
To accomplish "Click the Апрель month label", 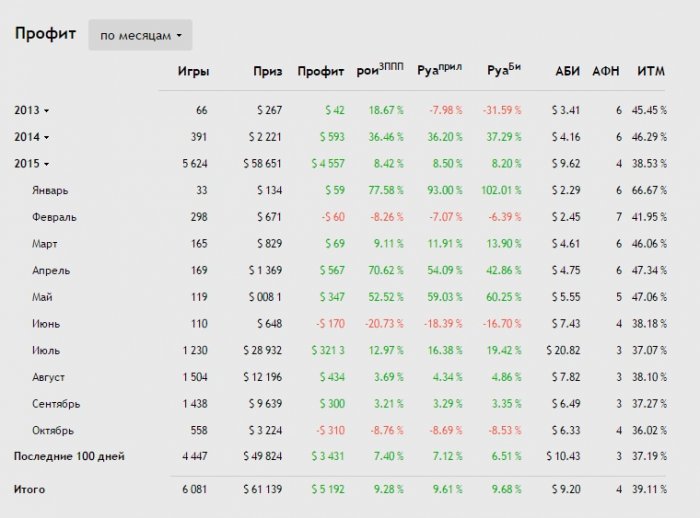I will point(50,270).
